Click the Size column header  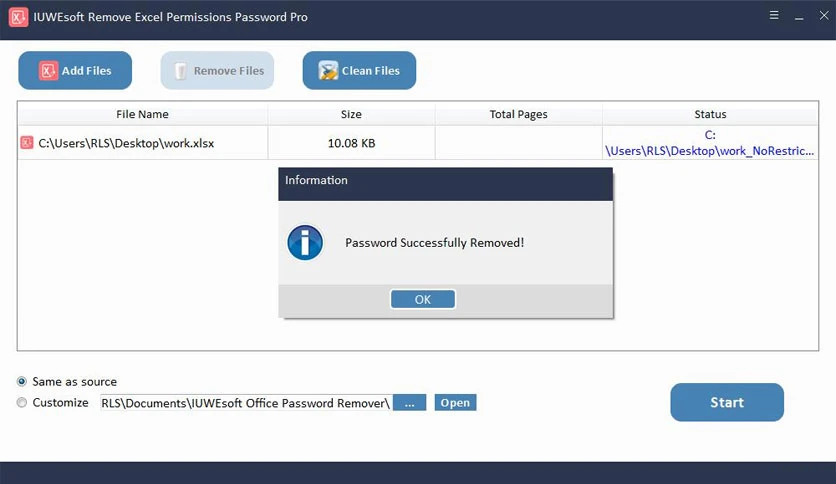(x=351, y=114)
